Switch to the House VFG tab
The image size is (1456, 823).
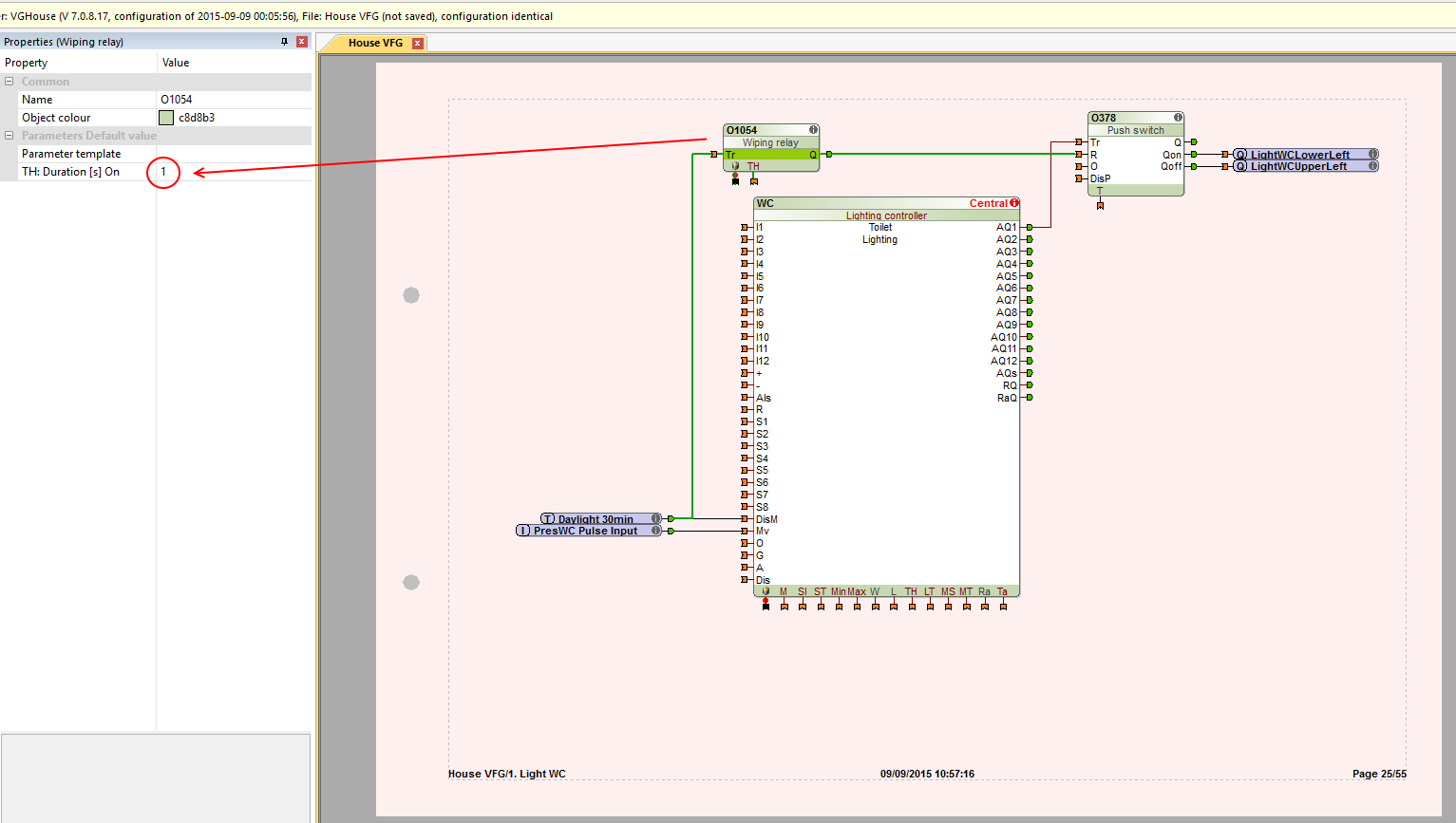click(375, 43)
